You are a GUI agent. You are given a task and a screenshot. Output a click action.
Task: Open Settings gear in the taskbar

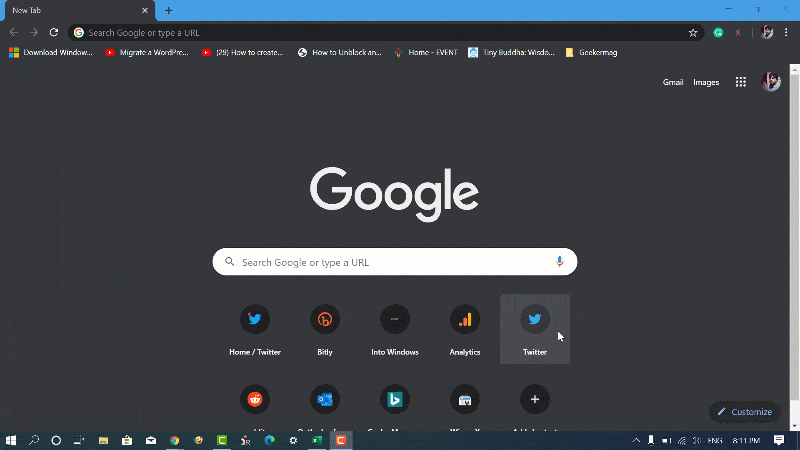pos(293,440)
